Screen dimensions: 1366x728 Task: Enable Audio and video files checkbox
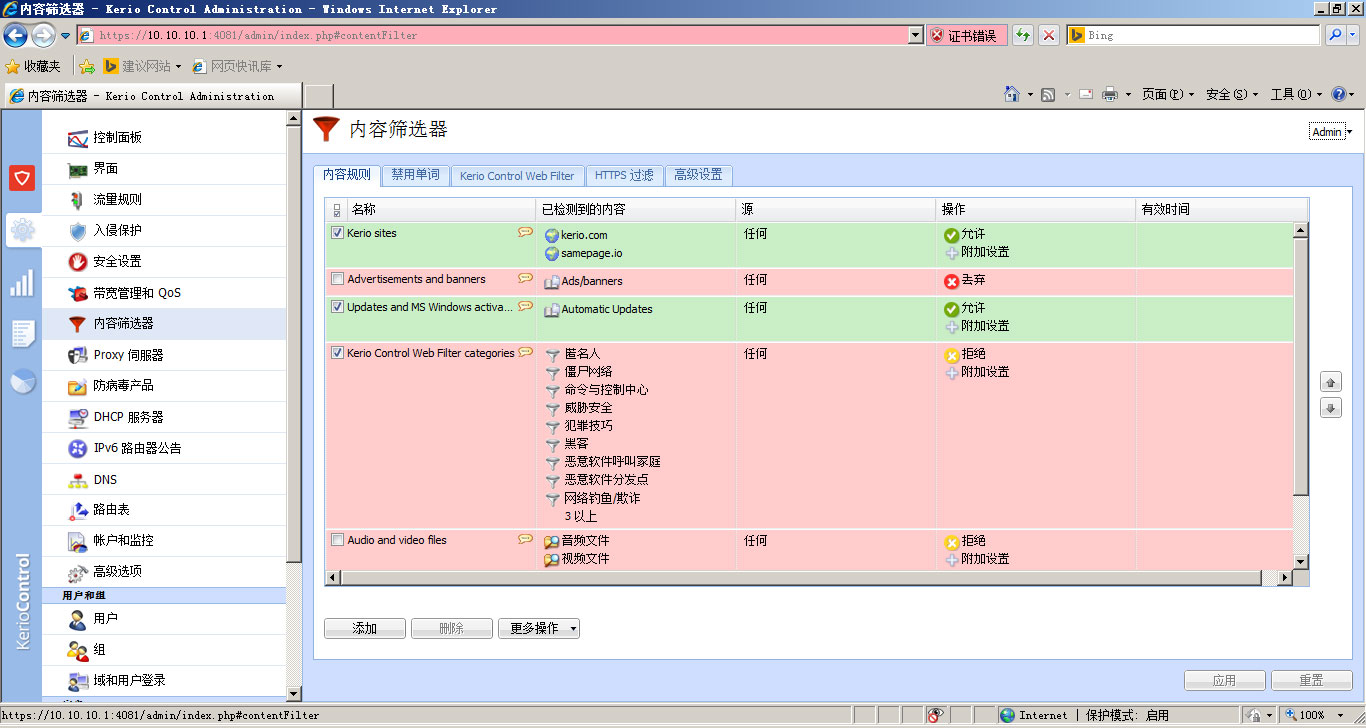click(x=338, y=540)
